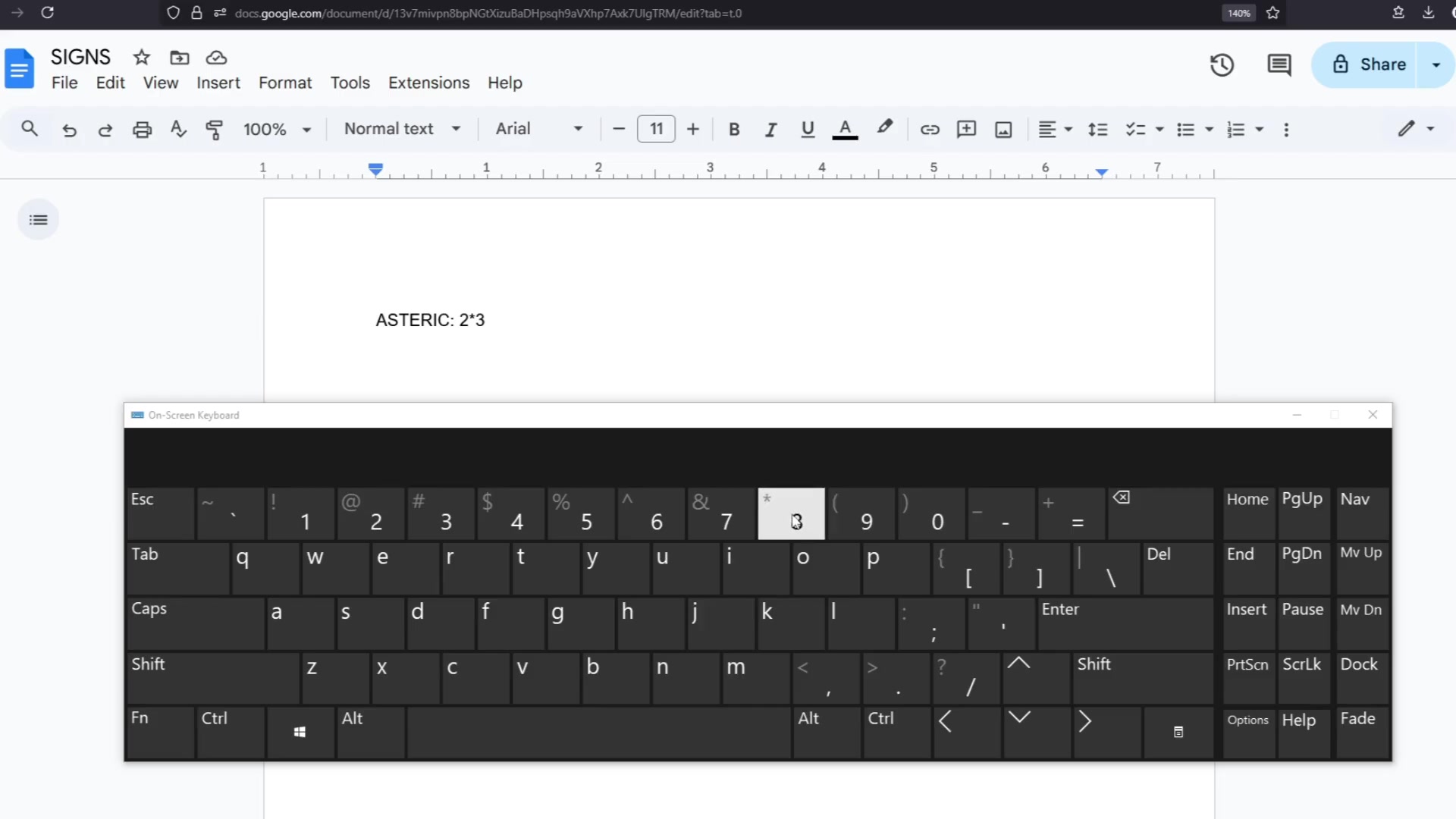Select the Paint format tool
Viewport: 1456px width, 819px height.
(215, 129)
